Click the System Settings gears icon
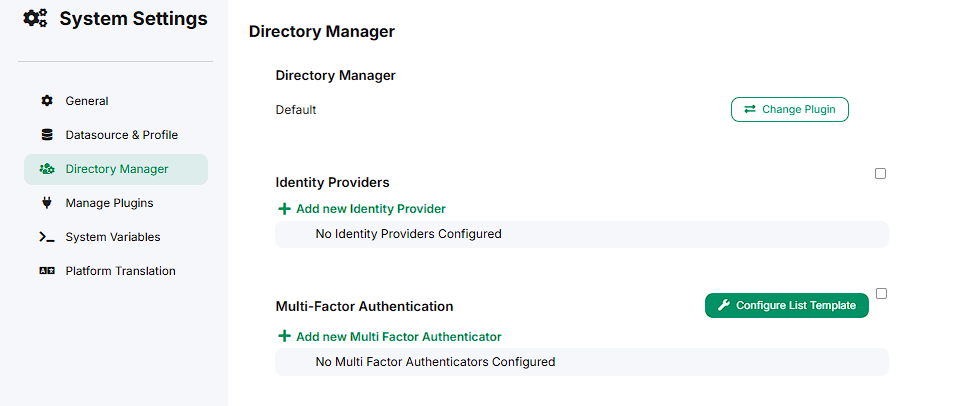Image resolution: width=975 pixels, height=406 pixels. [35, 19]
